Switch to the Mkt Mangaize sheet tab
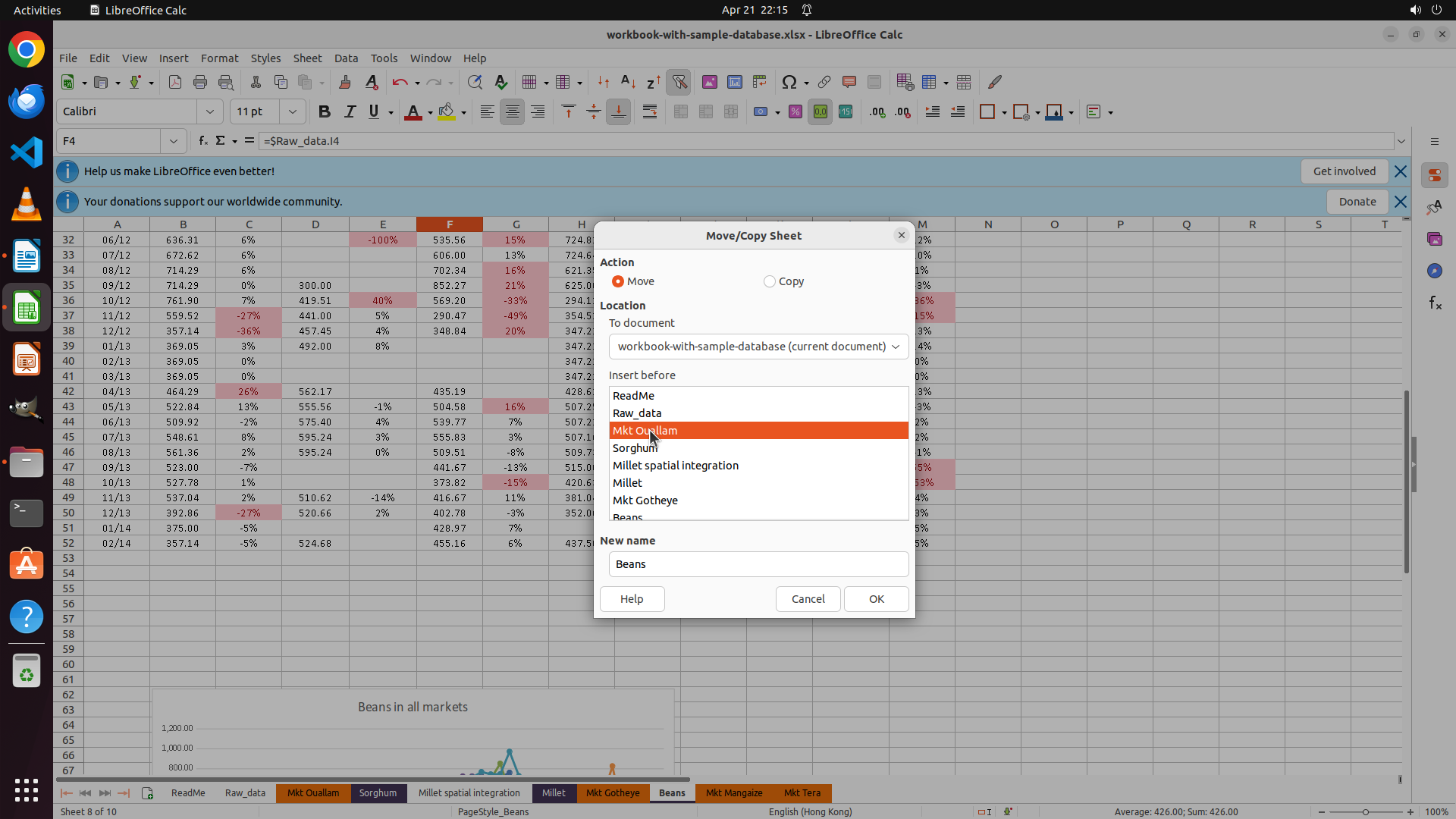Image resolution: width=1456 pixels, height=819 pixels. tap(733, 793)
